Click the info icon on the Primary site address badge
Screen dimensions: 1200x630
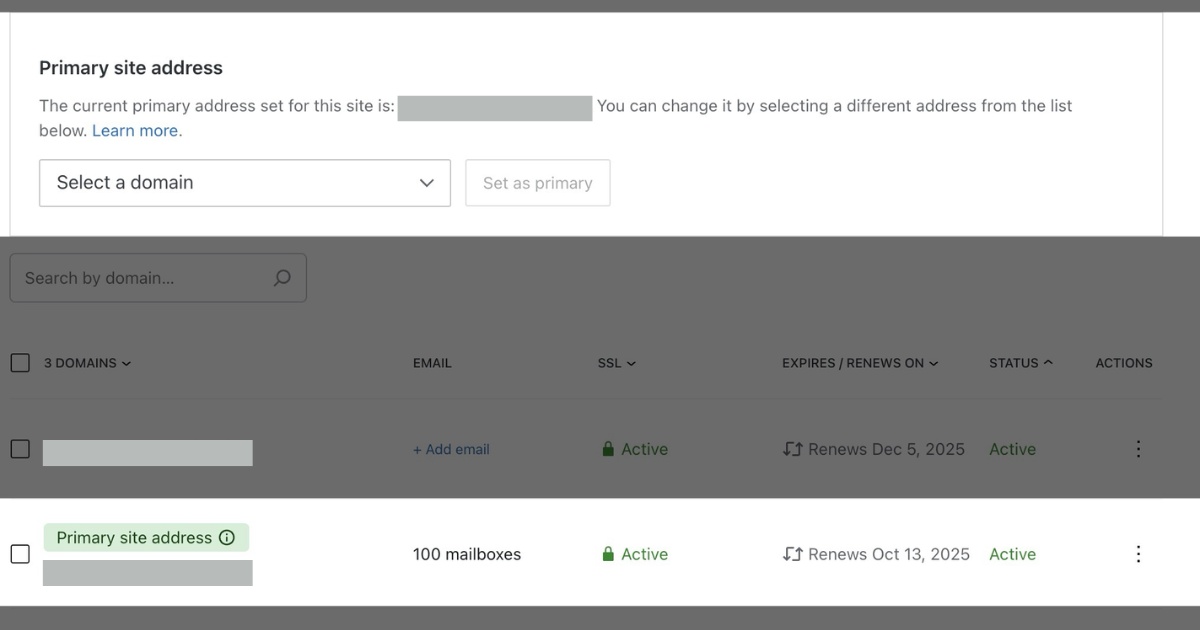[228, 537]
